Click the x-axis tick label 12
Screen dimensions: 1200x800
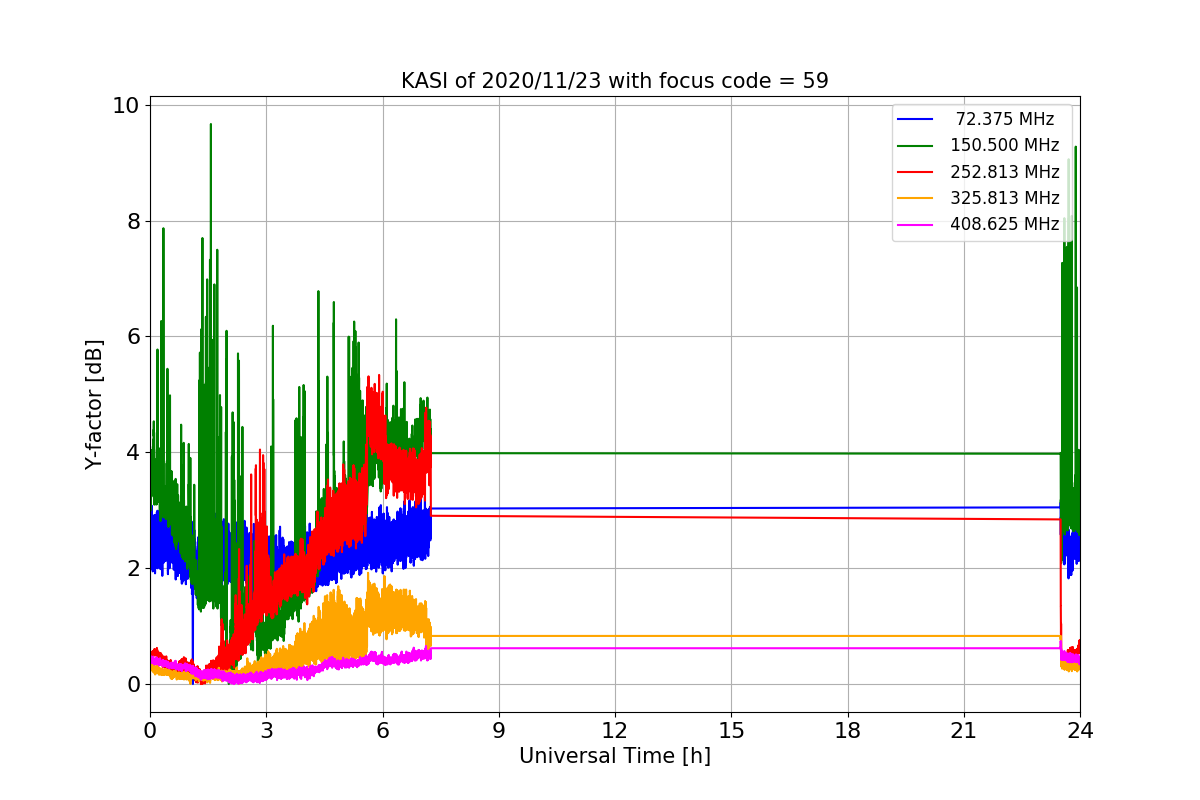click(x=615, y=731)
